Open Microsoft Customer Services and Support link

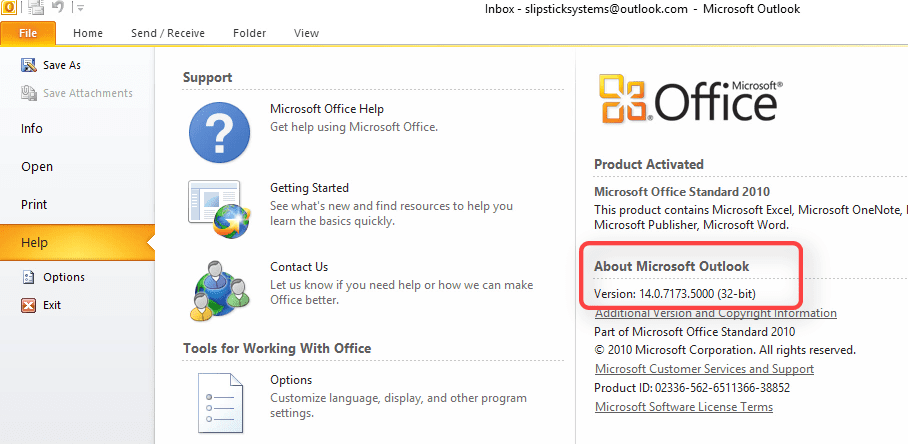[x=705, y=369]
